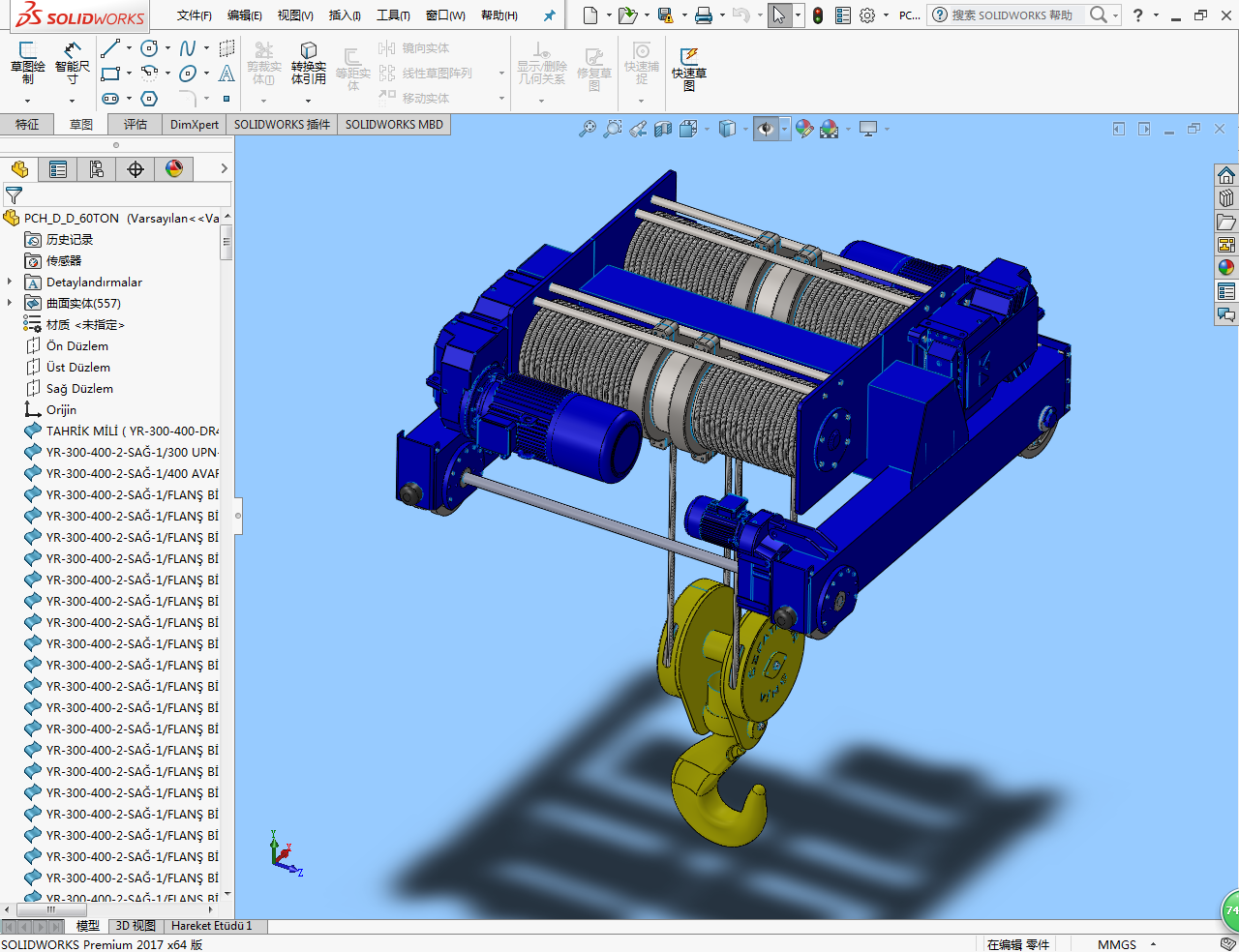Toggle the Select cursor tool
Image resolution: width=1239 pixels, height=952 pixels.
(779, 15)
